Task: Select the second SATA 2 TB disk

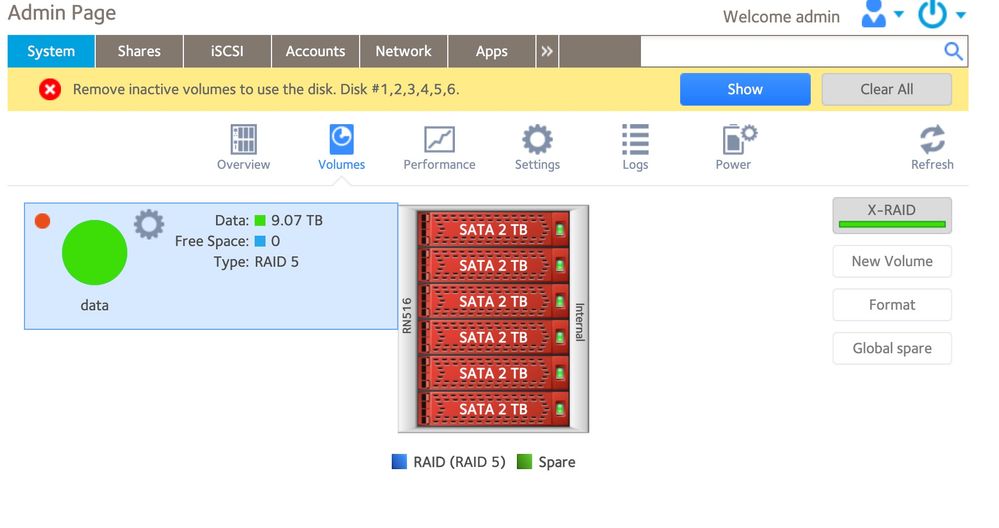Action: 493,265
